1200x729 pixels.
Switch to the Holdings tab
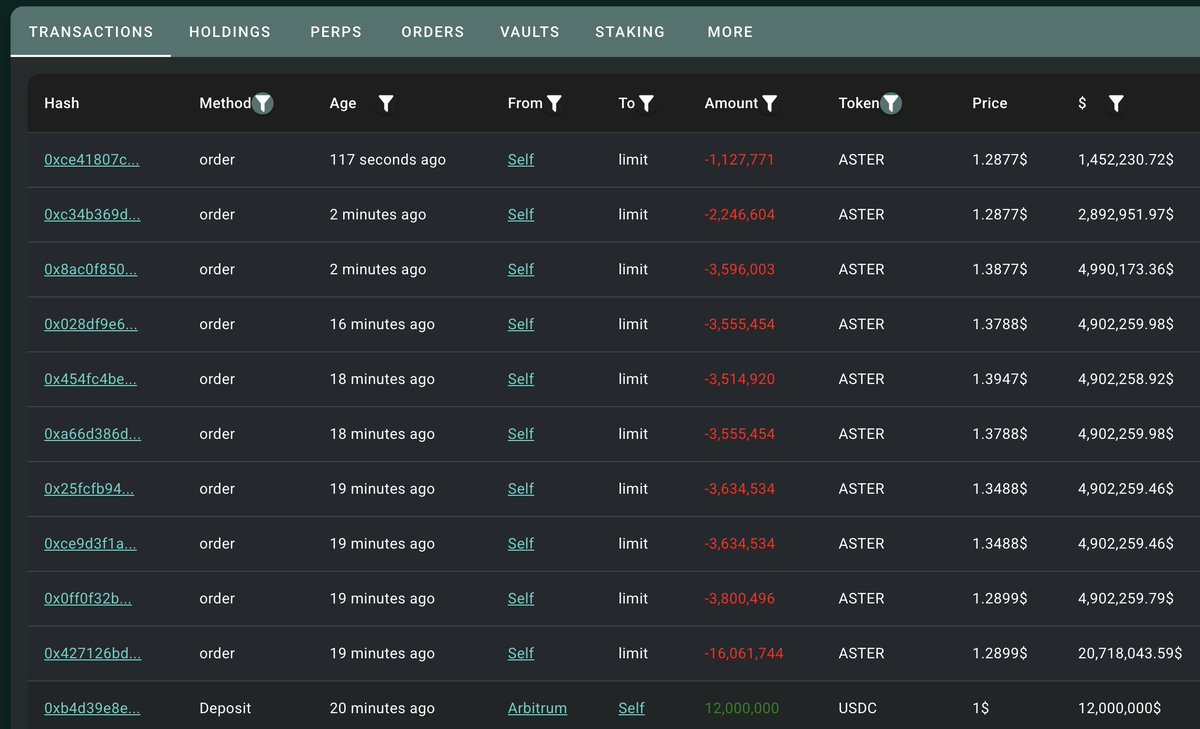230,32
